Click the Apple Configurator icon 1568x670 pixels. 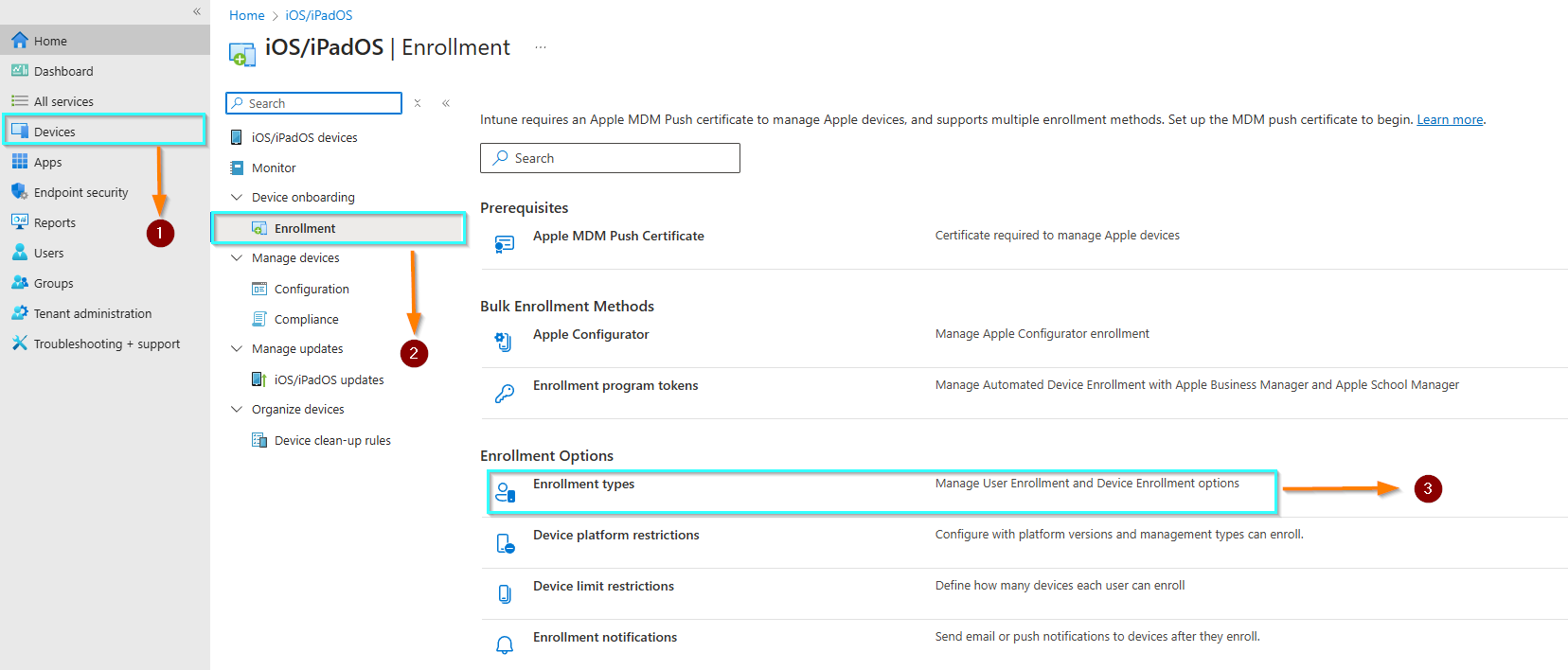pos(505,343)
